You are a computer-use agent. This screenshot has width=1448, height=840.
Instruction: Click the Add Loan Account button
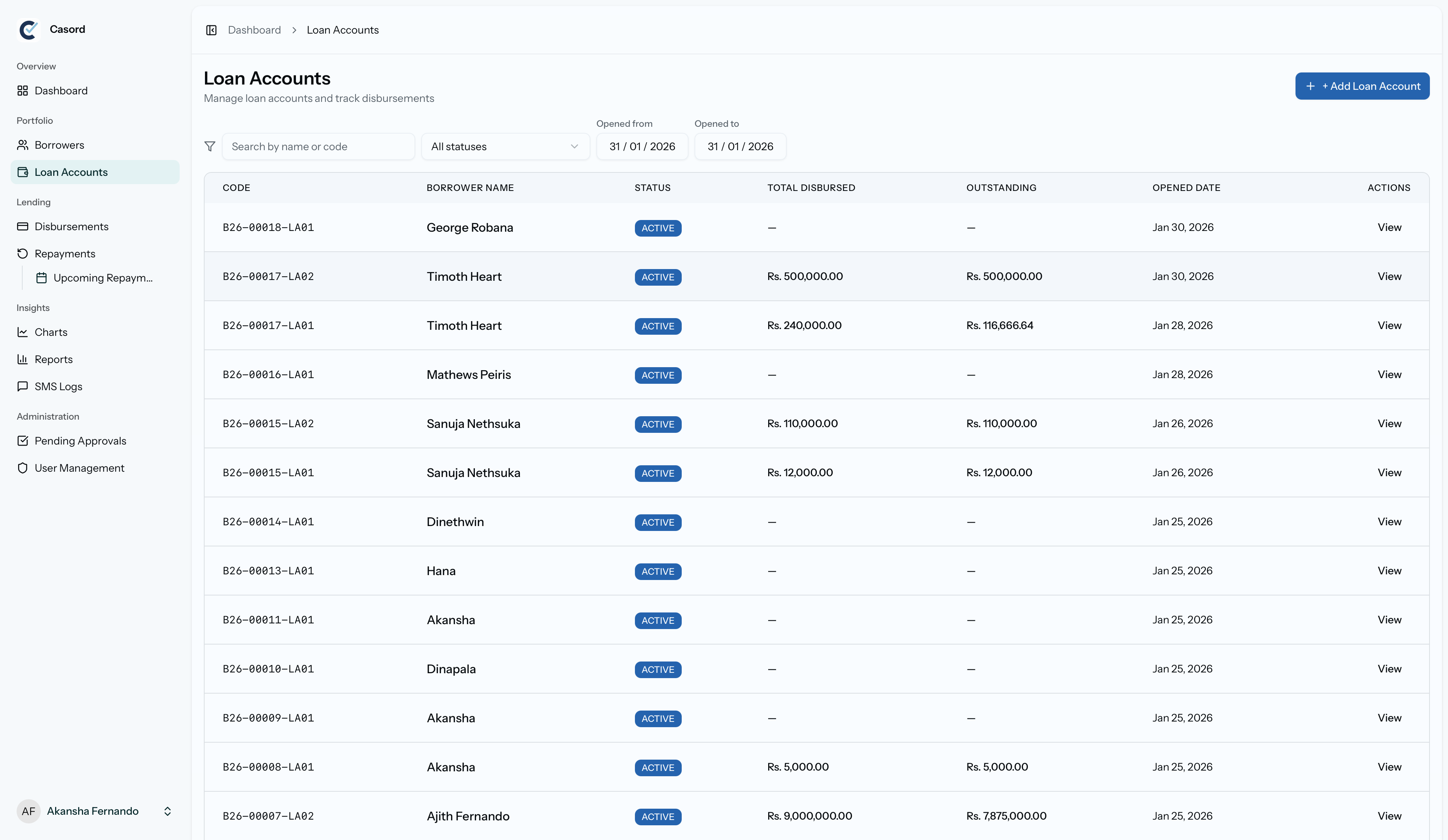coord(1362,86)
